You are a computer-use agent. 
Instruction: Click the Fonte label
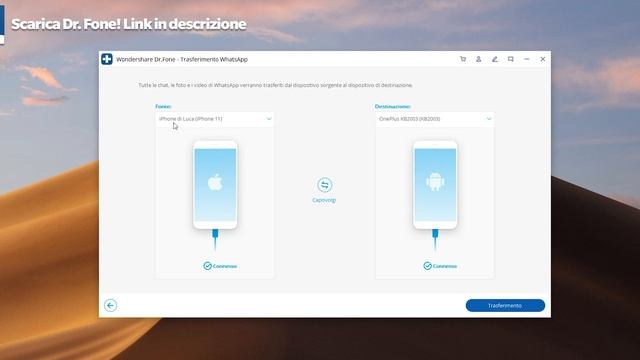click(x=163, y=107)
